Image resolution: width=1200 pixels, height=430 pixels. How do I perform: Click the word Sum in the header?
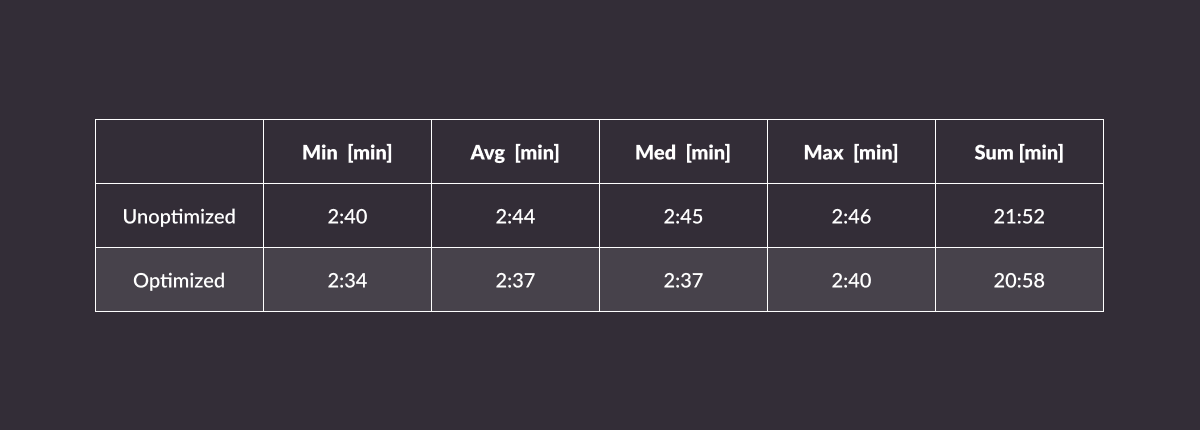coord(994,153)
